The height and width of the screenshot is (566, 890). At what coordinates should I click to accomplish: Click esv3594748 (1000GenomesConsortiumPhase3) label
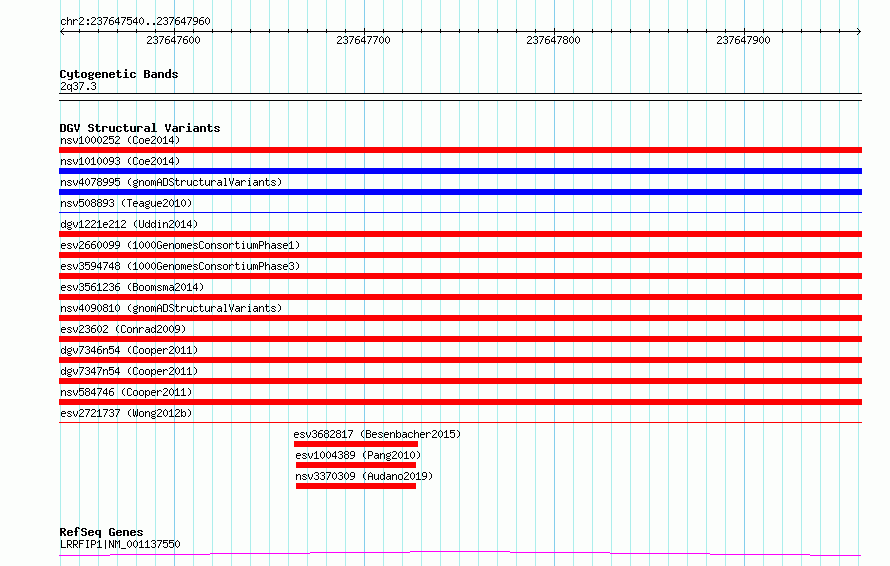pyautogui.click(x=180, y=266)
